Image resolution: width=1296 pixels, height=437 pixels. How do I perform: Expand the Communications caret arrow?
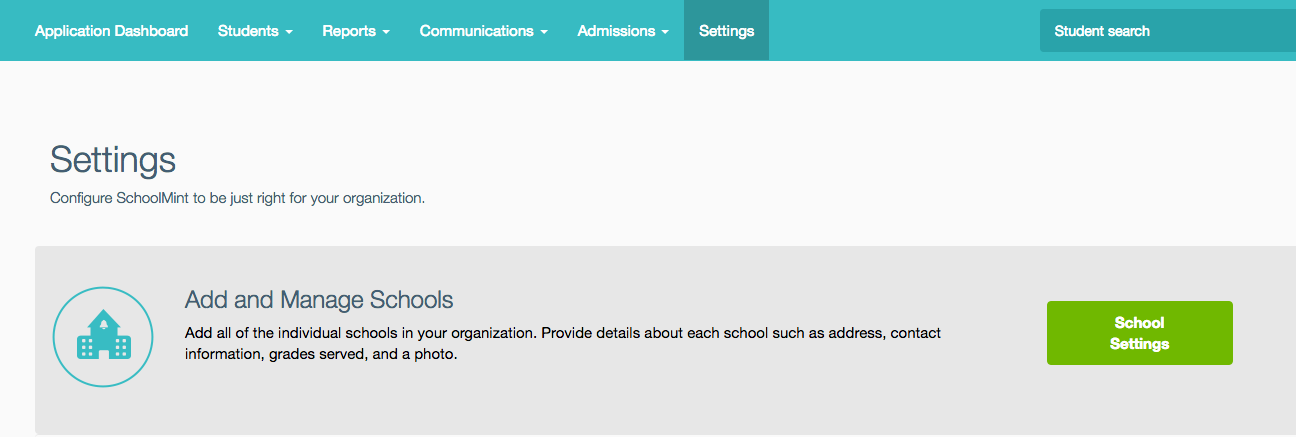tap(544, 32)
